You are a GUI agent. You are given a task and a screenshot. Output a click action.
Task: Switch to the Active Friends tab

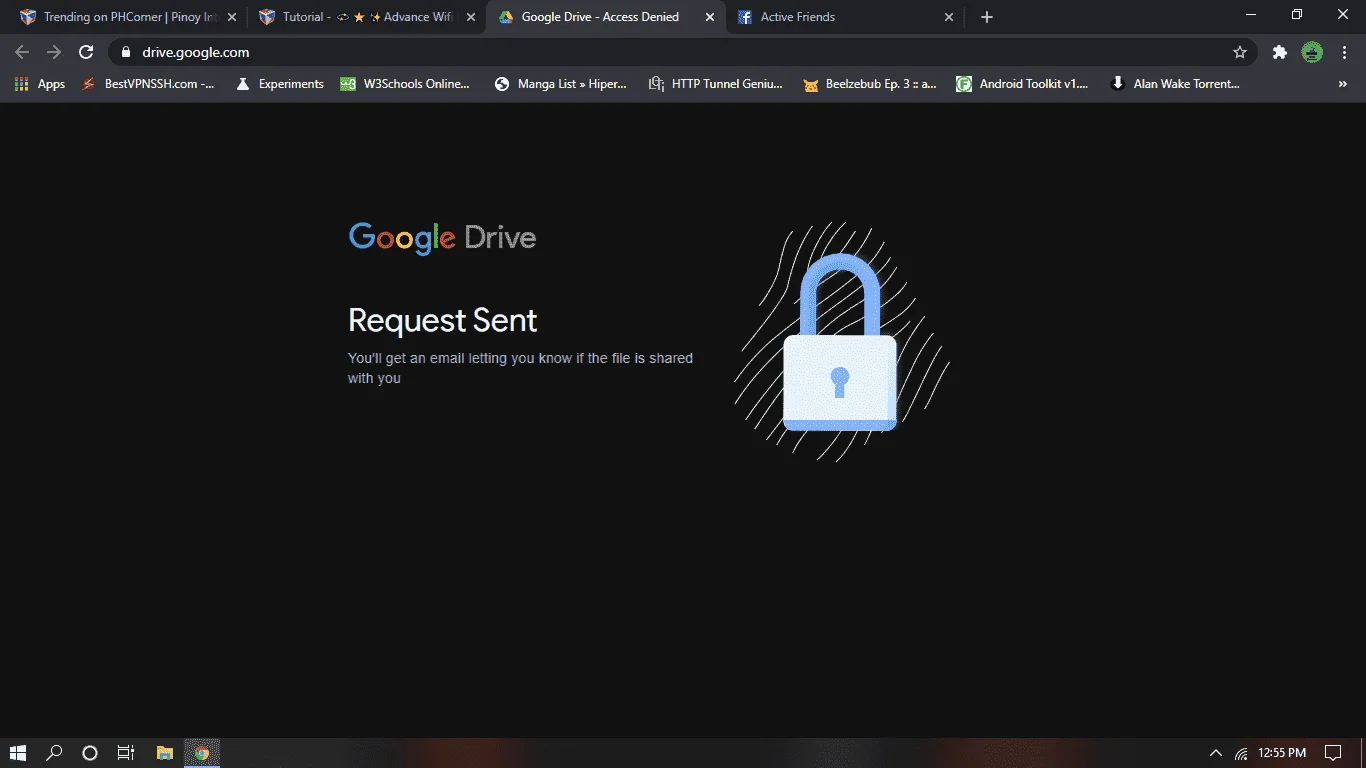tap(844, 17)
